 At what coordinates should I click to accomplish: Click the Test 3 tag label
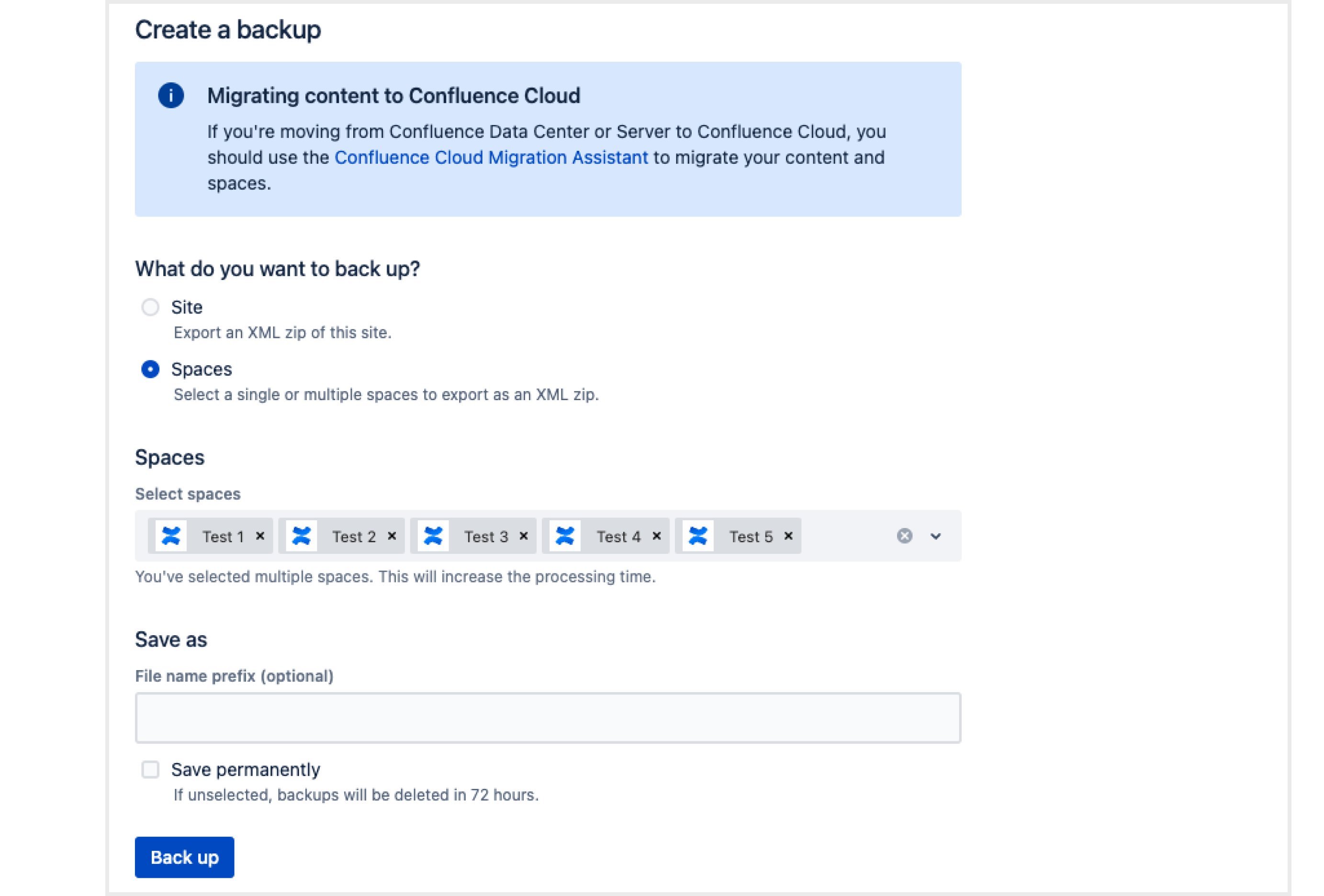coord(486,537)
